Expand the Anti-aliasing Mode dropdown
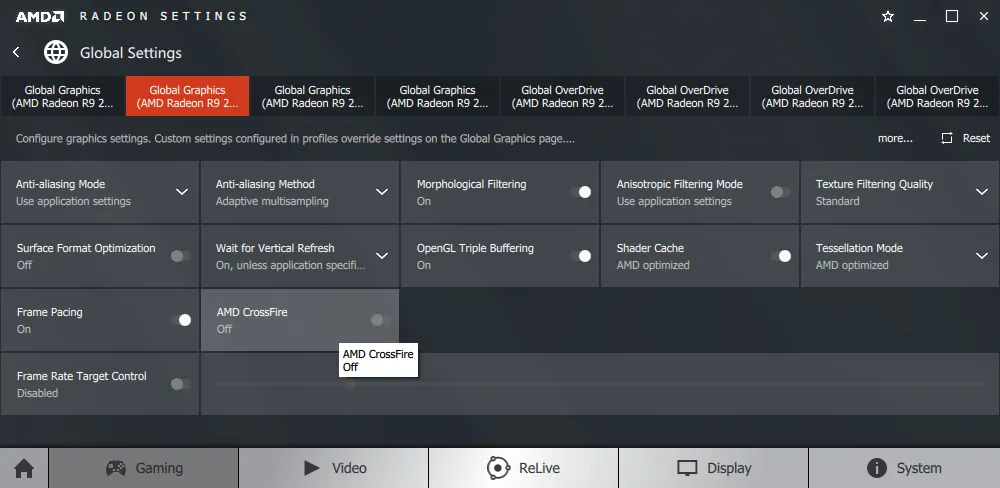This screenshot has height=488, width=1000. pos(182,192)
